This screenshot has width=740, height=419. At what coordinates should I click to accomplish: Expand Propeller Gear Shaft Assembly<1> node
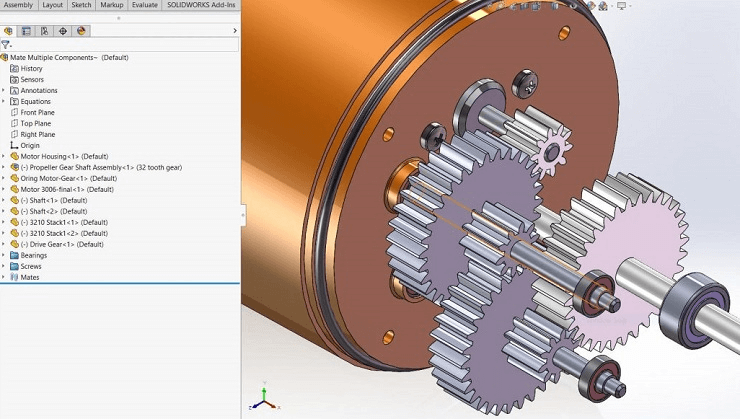[4, 167]
